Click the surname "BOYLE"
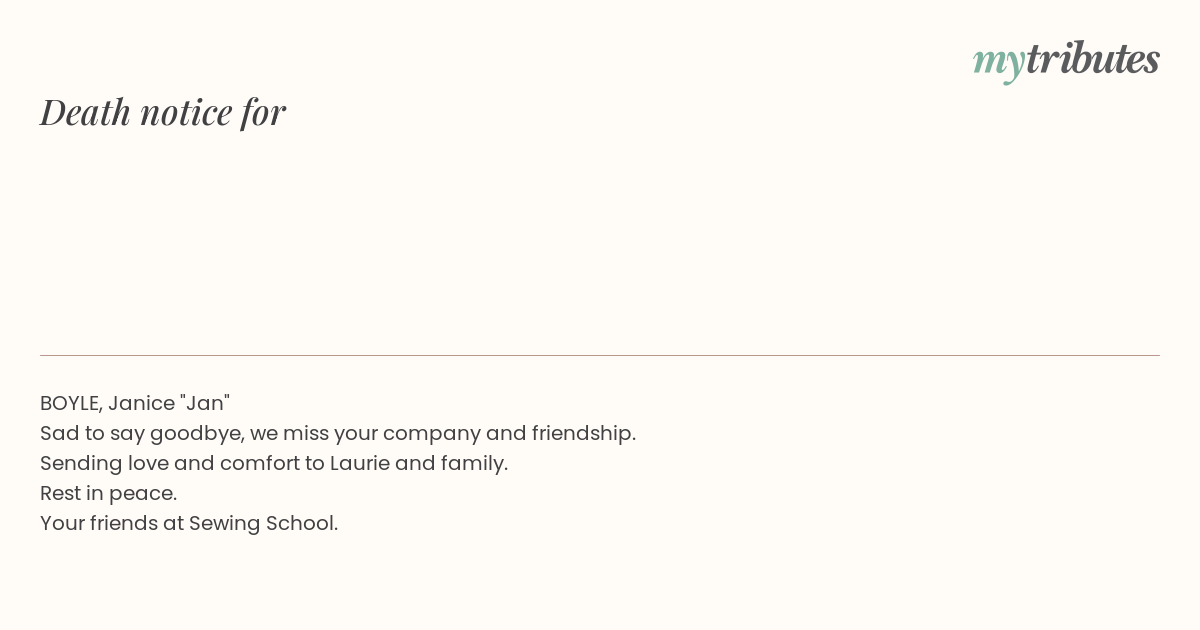 (x=71, y=404)
